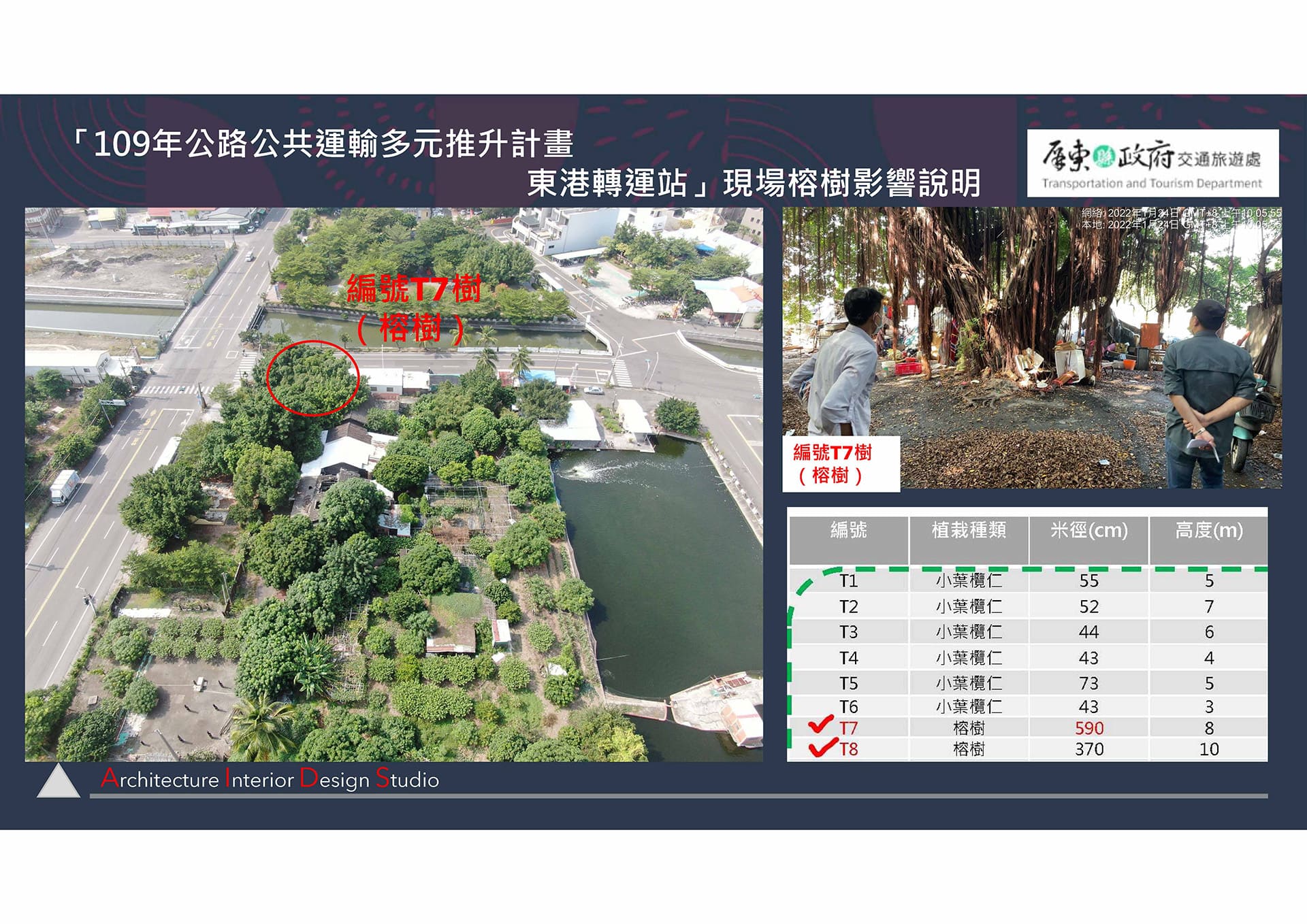Click the Transportation and Tourism Department text
The height and width of the screenshot is (924, 1307).
[x=1151, y=183]
